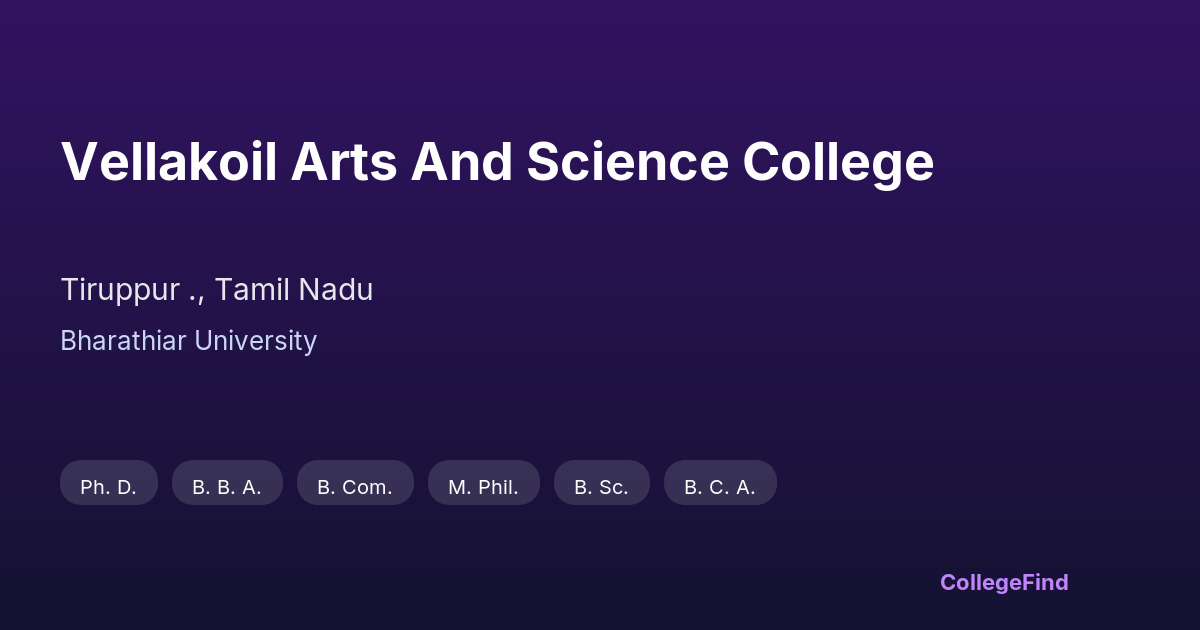This screenshot has height=630, width=1200.
Task: Select the Tiruppur ., Tamil Nadu location text
Action: tap(216, 290)
